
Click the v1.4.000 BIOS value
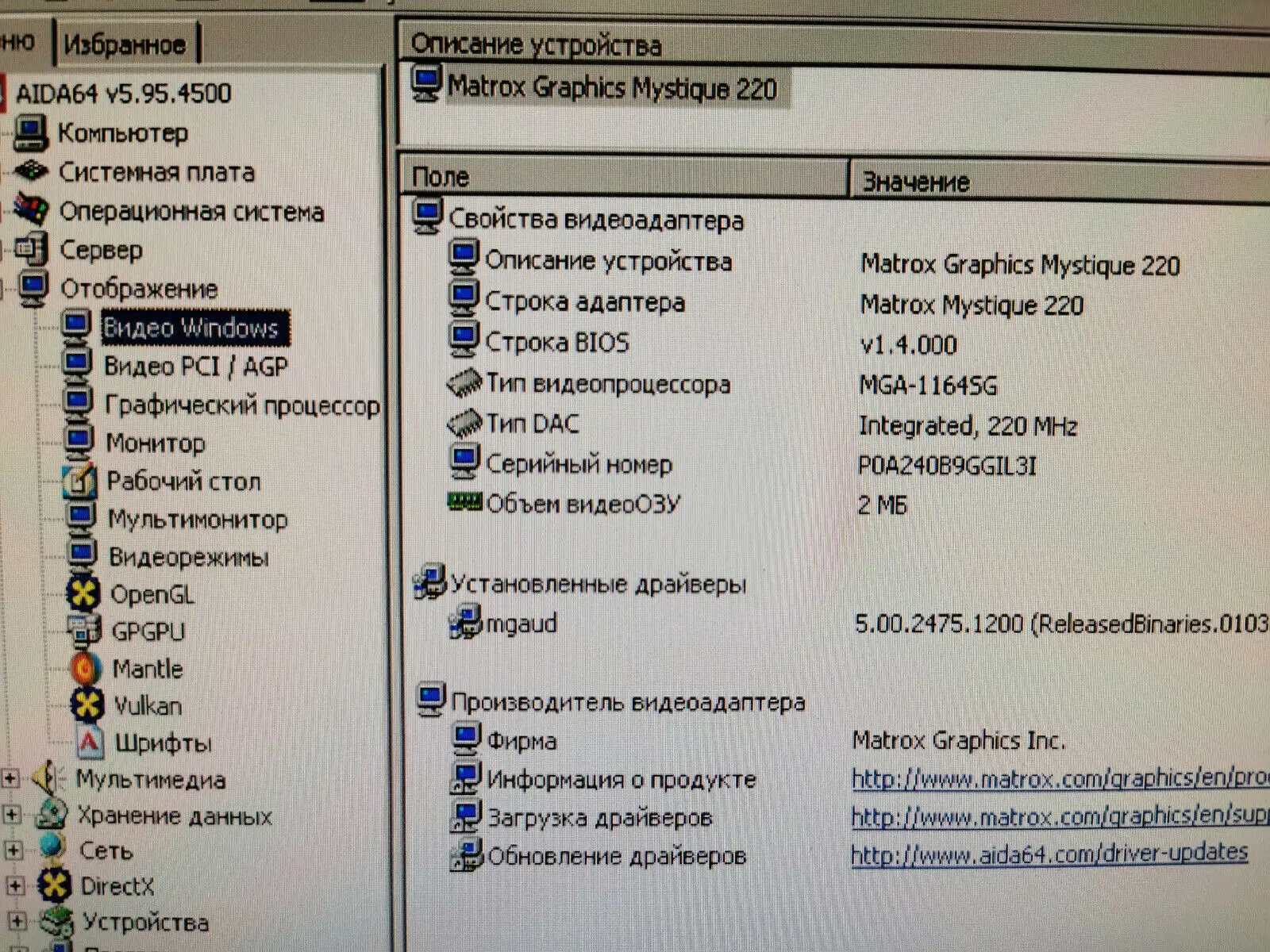[908, 344]
